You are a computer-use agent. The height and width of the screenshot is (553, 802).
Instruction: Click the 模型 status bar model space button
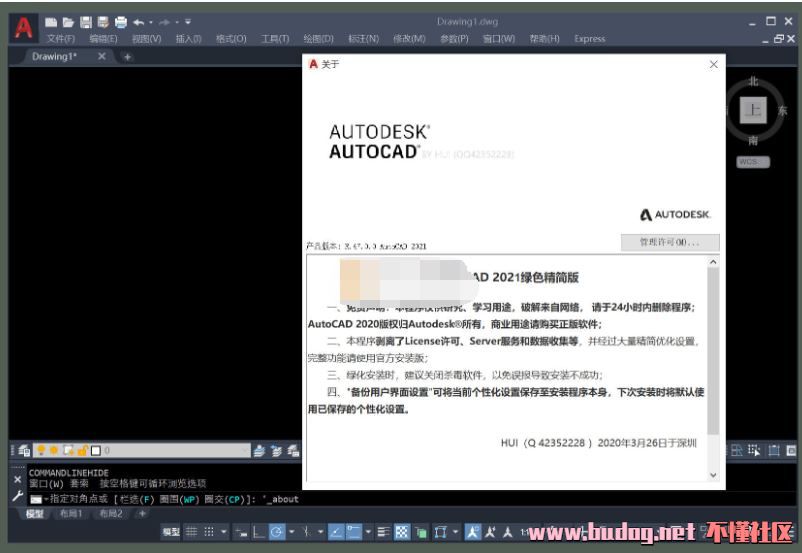(171, 533)
